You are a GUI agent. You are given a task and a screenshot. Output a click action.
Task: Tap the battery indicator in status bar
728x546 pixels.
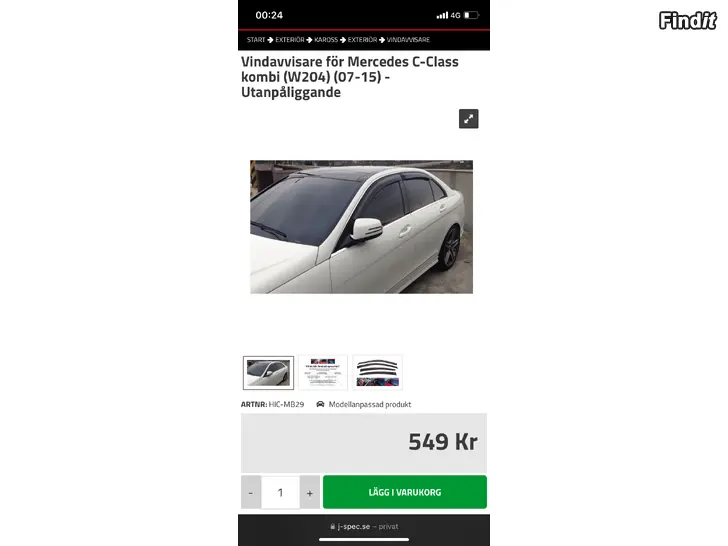[471, 15]
